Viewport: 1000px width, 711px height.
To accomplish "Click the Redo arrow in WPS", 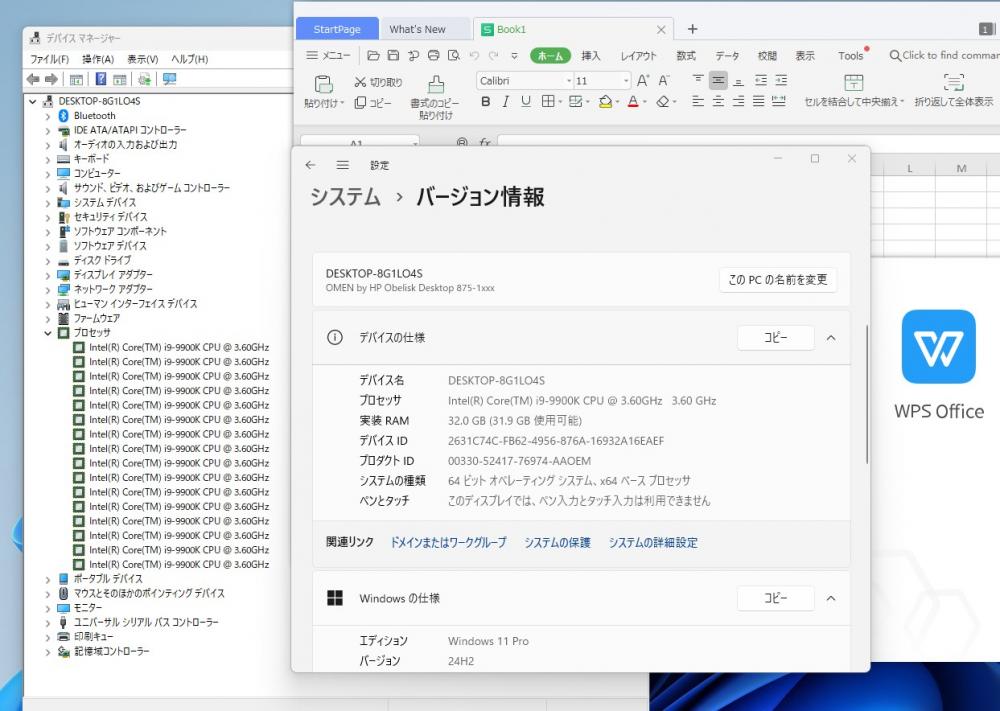I will click(x=494, y=55).
